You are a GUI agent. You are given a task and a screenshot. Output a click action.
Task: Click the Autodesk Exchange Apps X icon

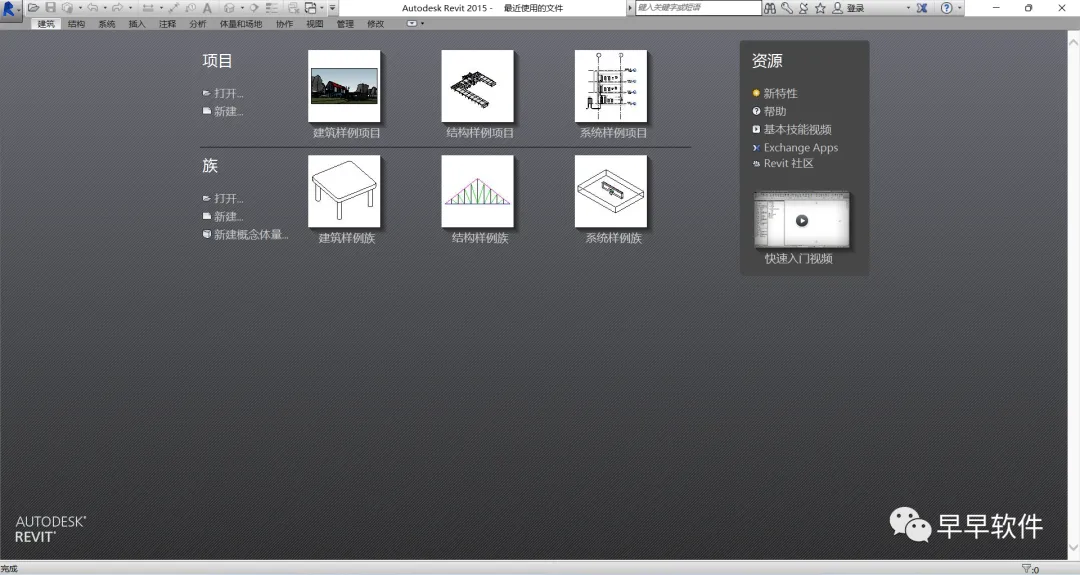click(x=922, y=8)
